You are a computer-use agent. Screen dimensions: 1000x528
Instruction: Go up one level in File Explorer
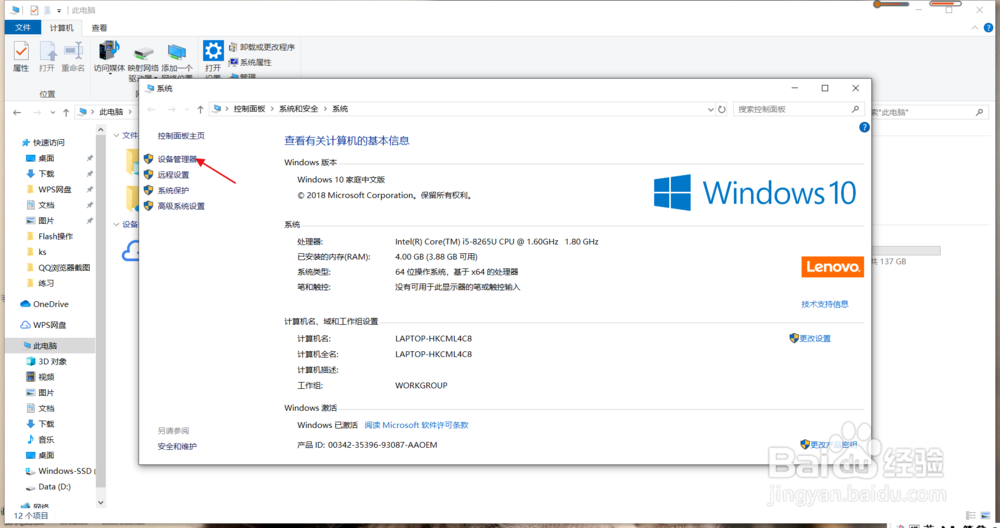[66, 112]
